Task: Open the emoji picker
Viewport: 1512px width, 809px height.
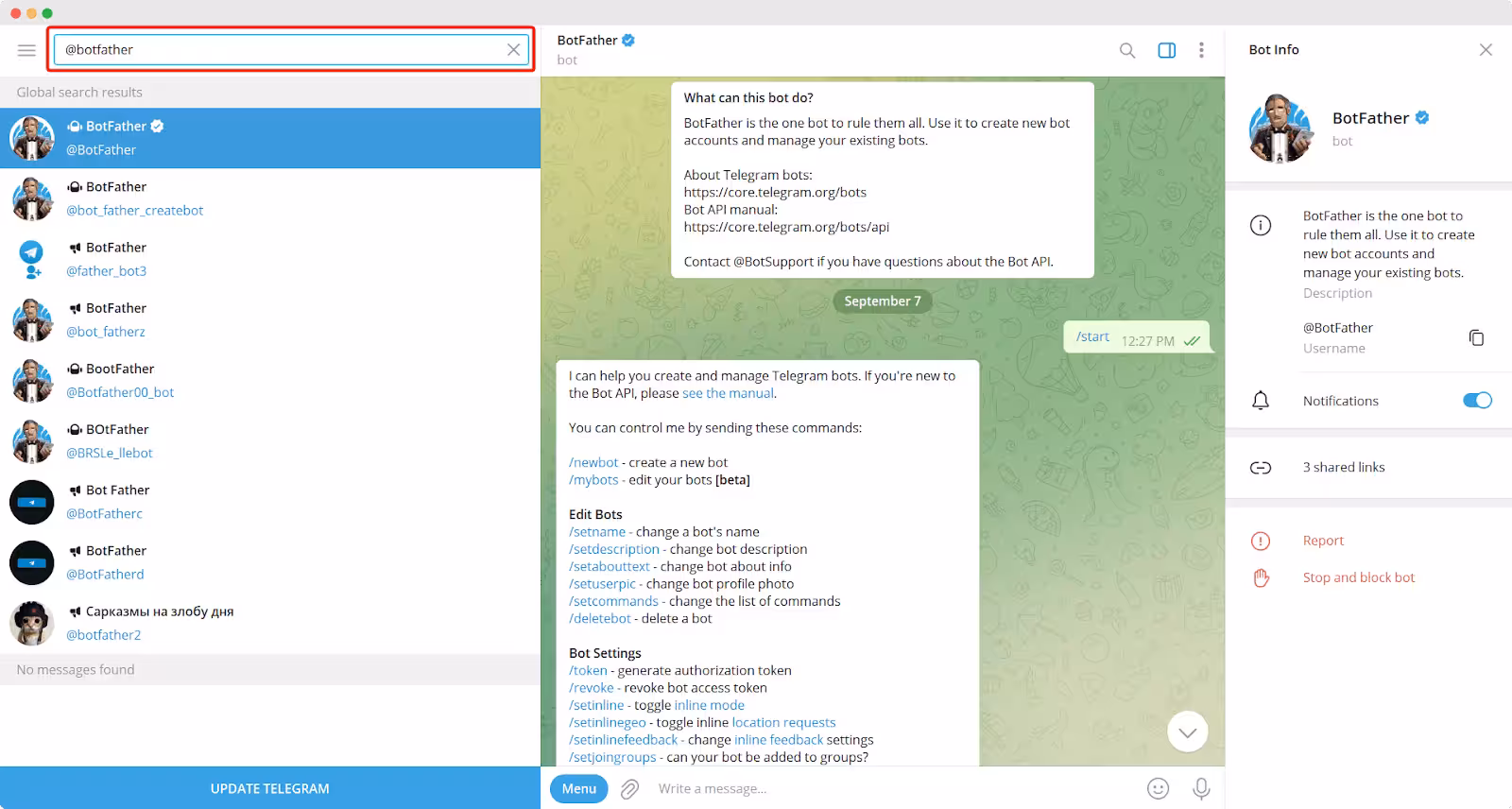Action: [x=1158, y=788]
